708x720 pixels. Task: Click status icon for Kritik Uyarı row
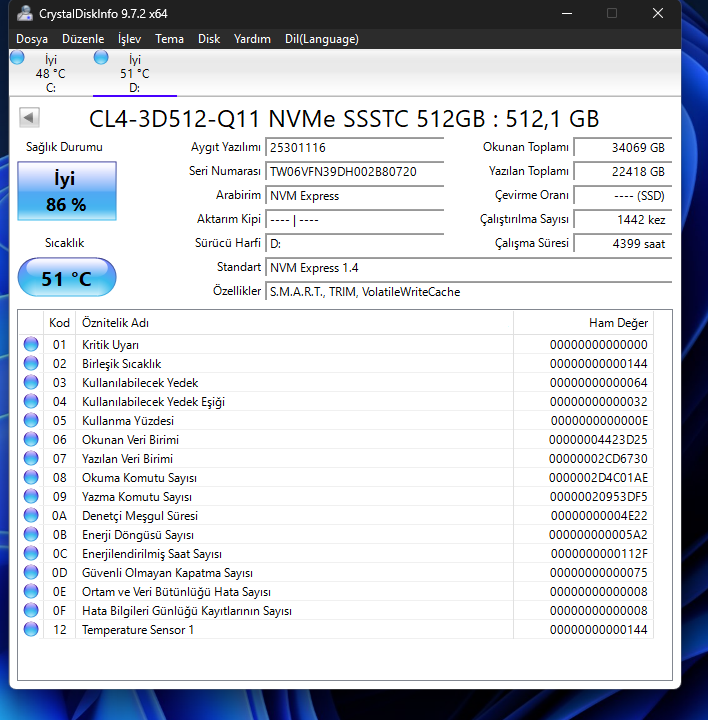31,344
